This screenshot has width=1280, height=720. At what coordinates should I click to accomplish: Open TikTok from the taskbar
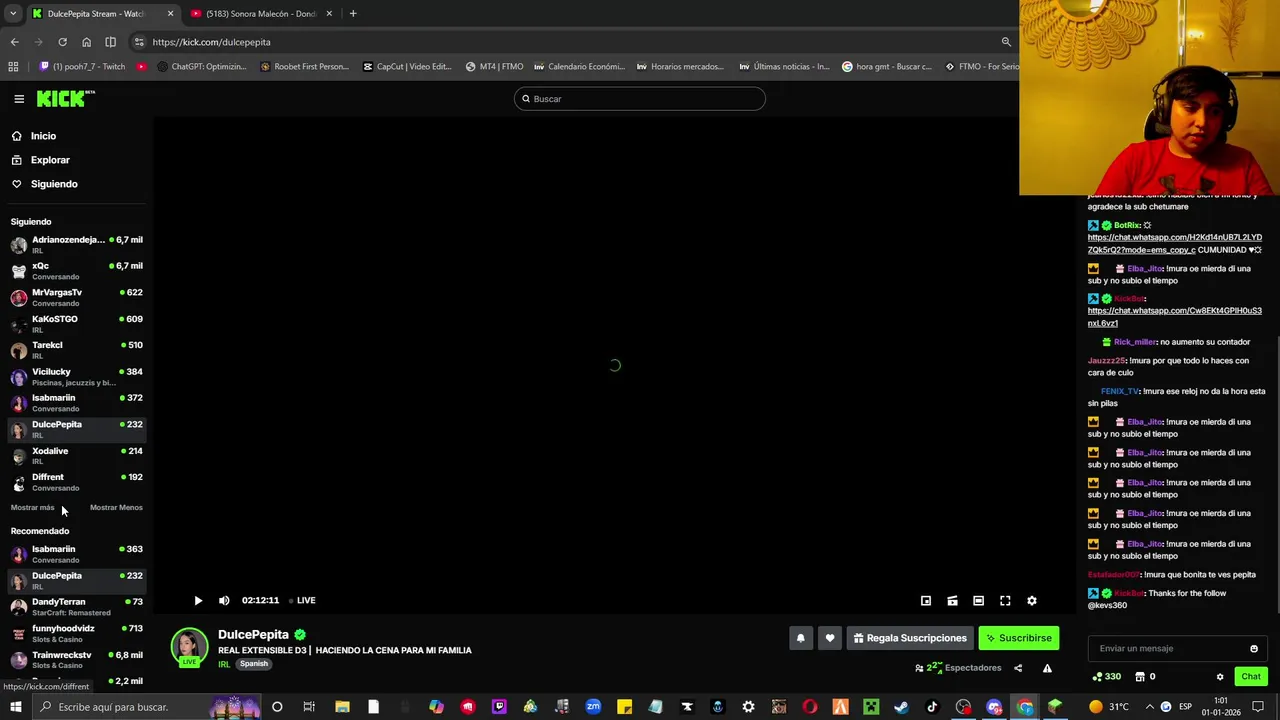pyautogui.click(x=932, y=707)
